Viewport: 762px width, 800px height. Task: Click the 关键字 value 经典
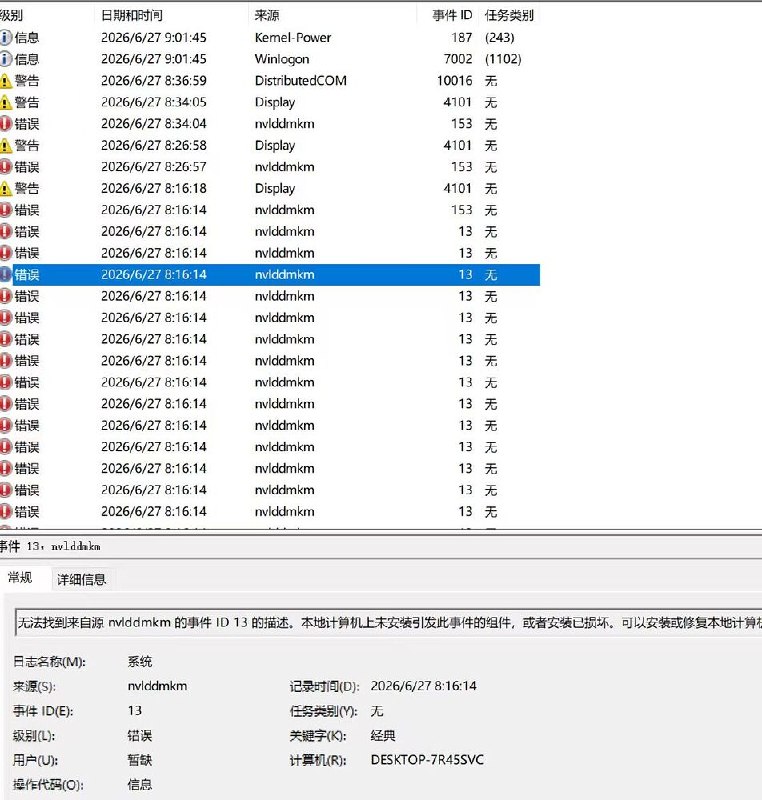[383, 736]
